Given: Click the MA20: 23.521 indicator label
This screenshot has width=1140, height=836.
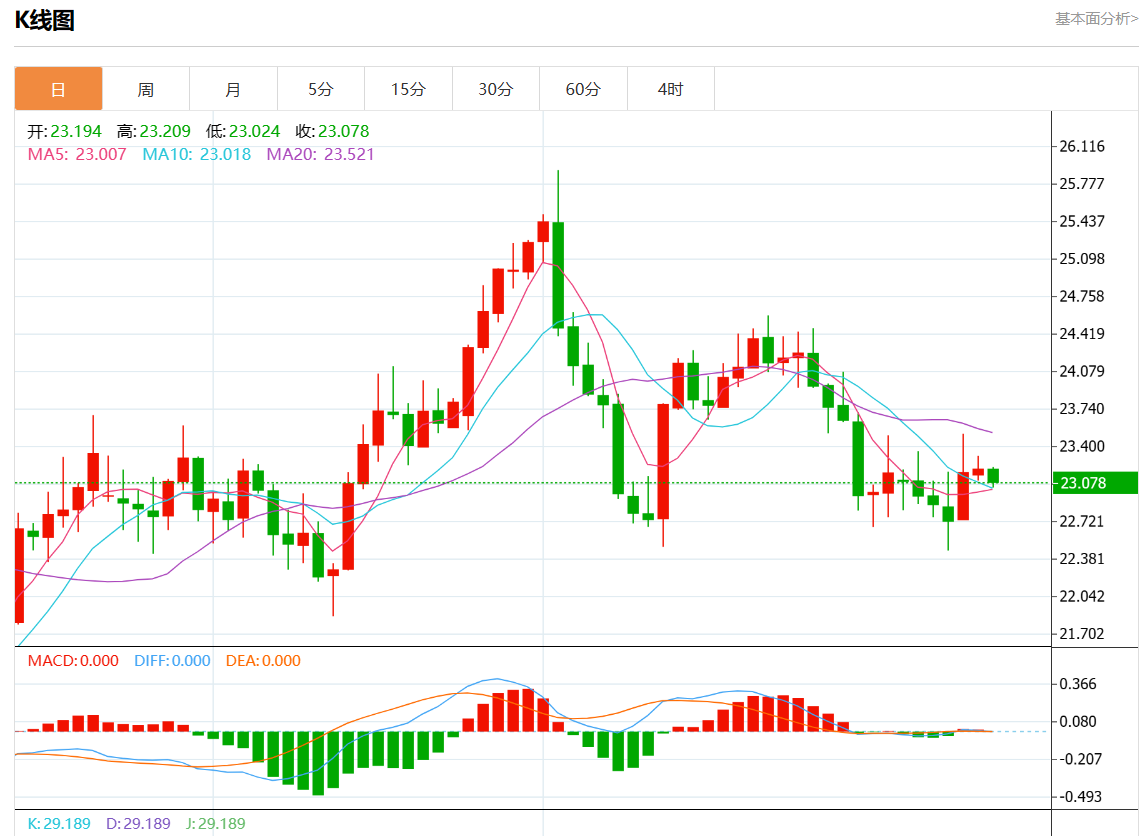Looking at the screenshot, I should click(x=320, y=154).
